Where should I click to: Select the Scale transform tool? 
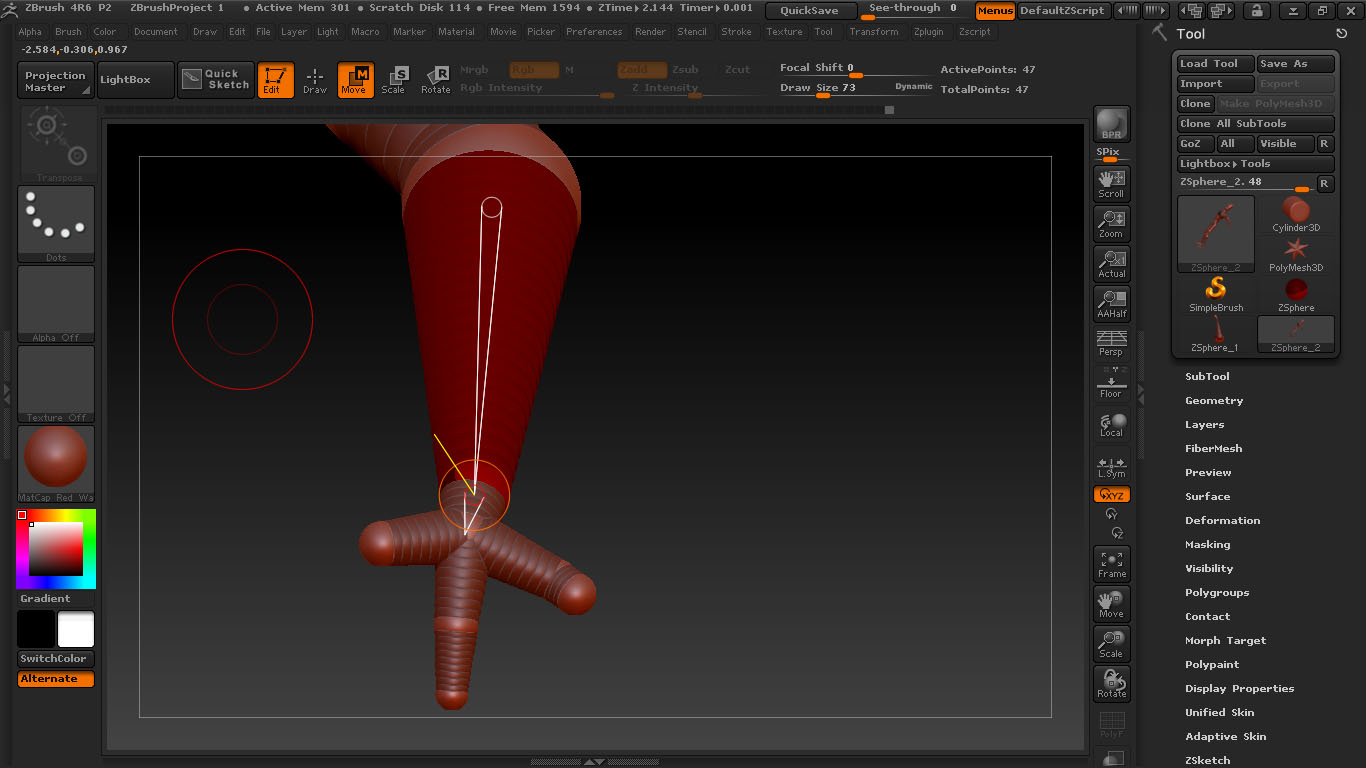394,80
